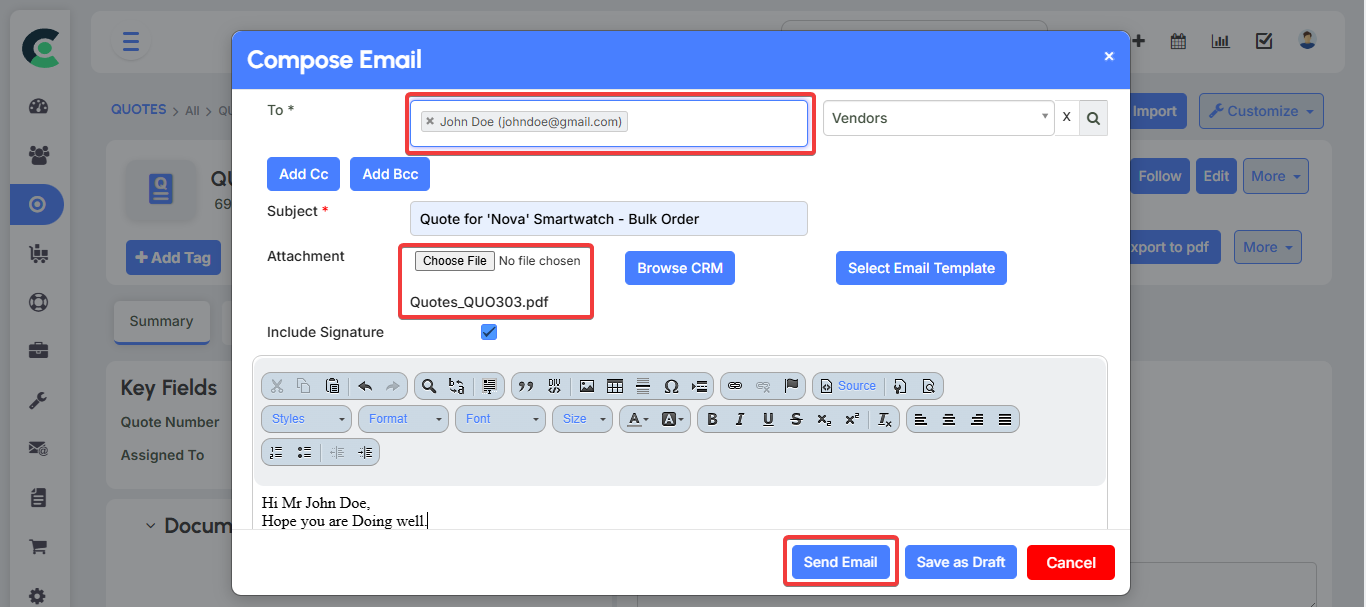This screenshot has width=1366, height=607.
Task: Toggle Source view in the editor
Action: [847, 386]
